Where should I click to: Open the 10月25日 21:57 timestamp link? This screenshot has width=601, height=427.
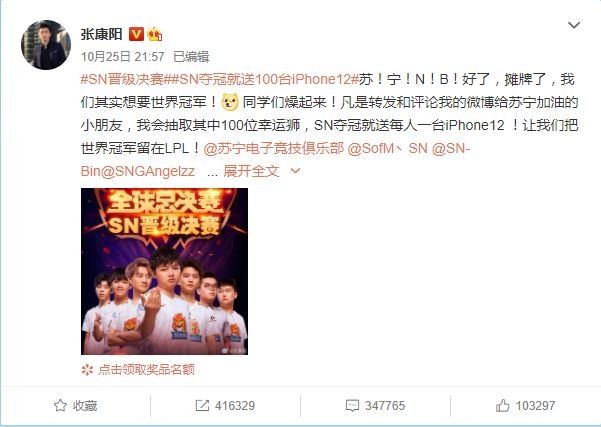click(x=123, y=57)
